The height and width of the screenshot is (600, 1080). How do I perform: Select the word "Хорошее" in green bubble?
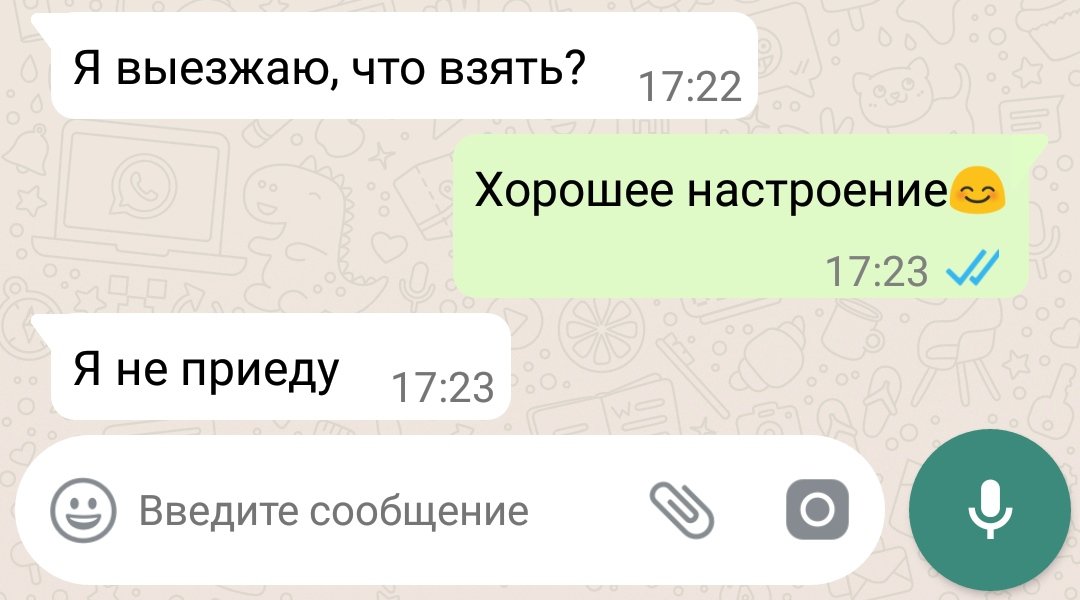tap(574, 190)
